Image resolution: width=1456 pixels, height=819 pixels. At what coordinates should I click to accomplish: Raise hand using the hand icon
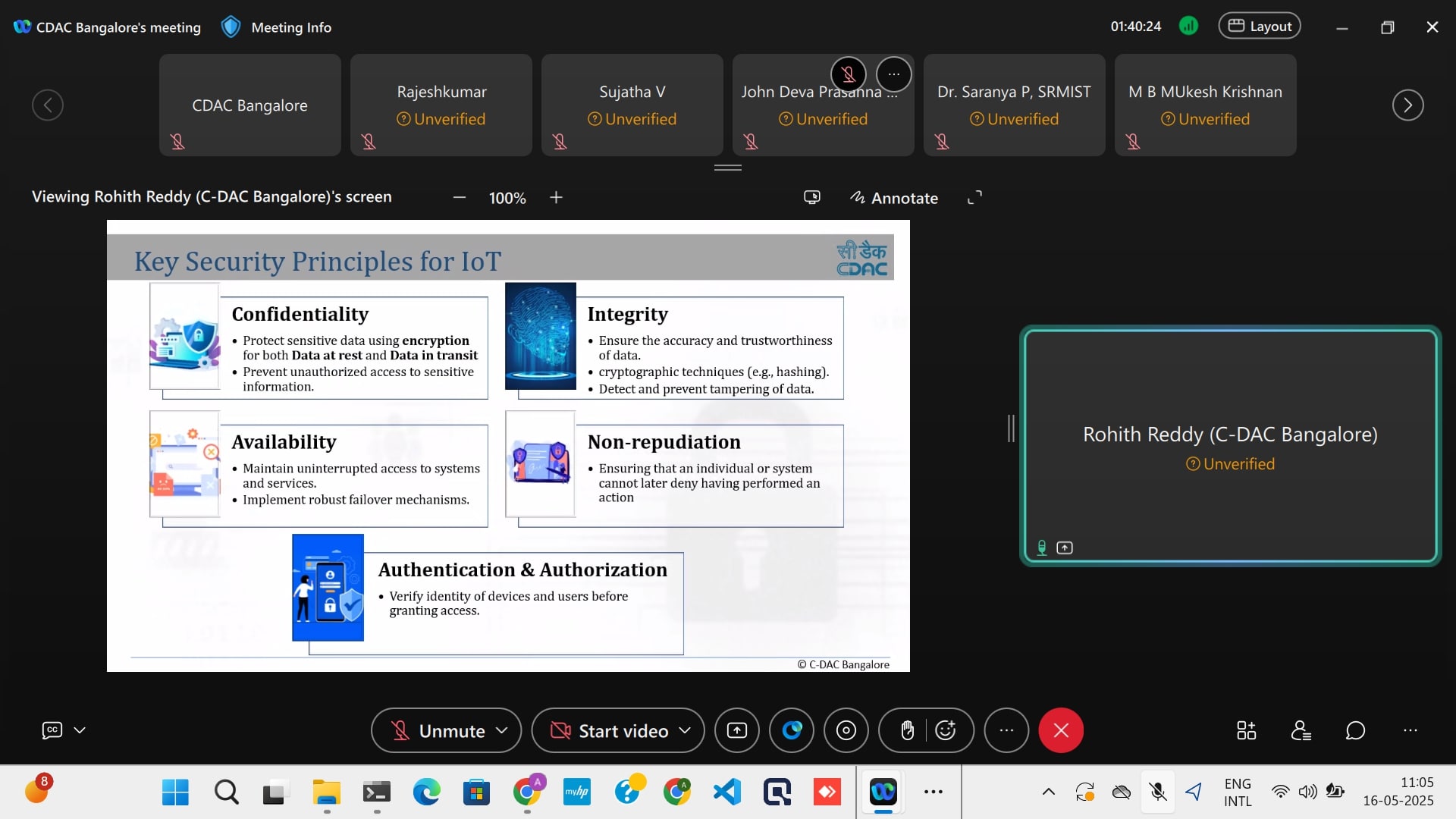point(907,730)
